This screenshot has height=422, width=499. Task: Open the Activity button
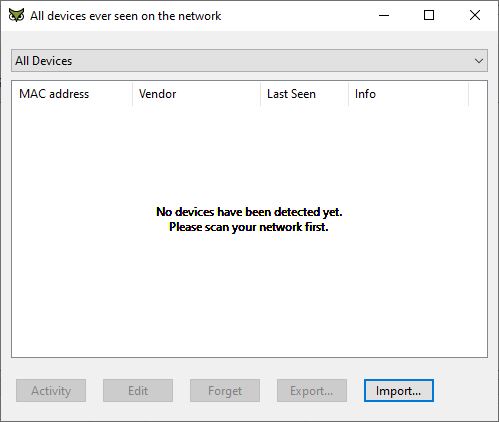(51, 390)
